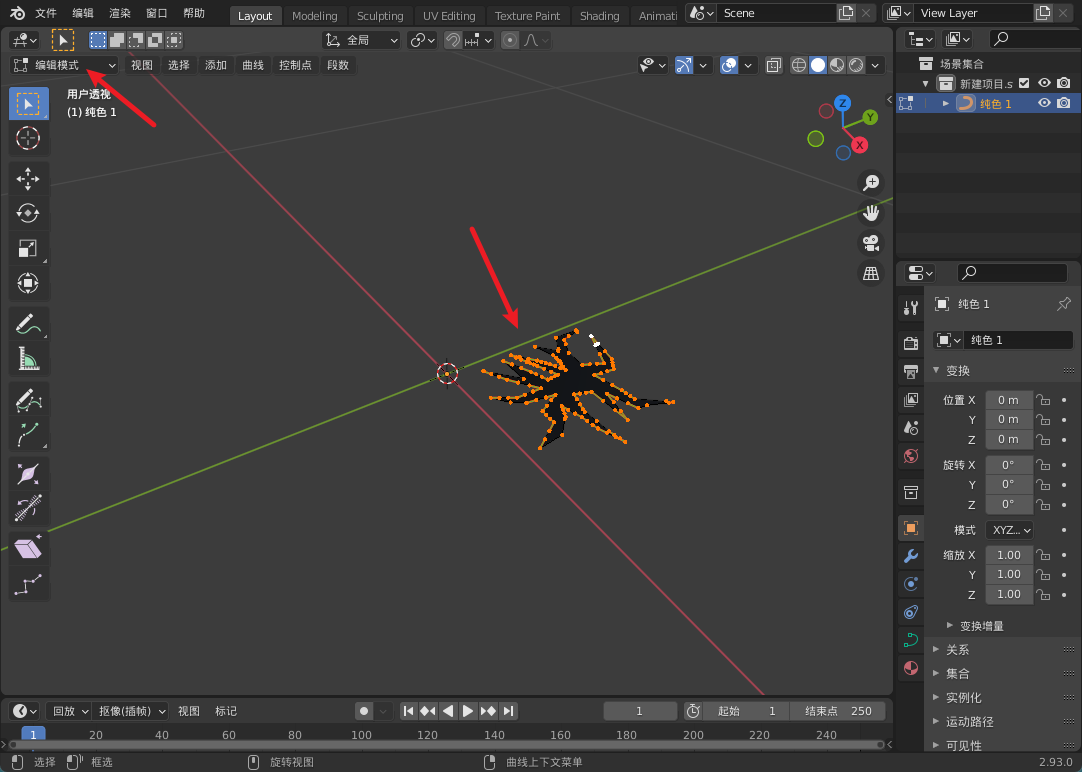Open the 文件 menu

pos(46,13)
